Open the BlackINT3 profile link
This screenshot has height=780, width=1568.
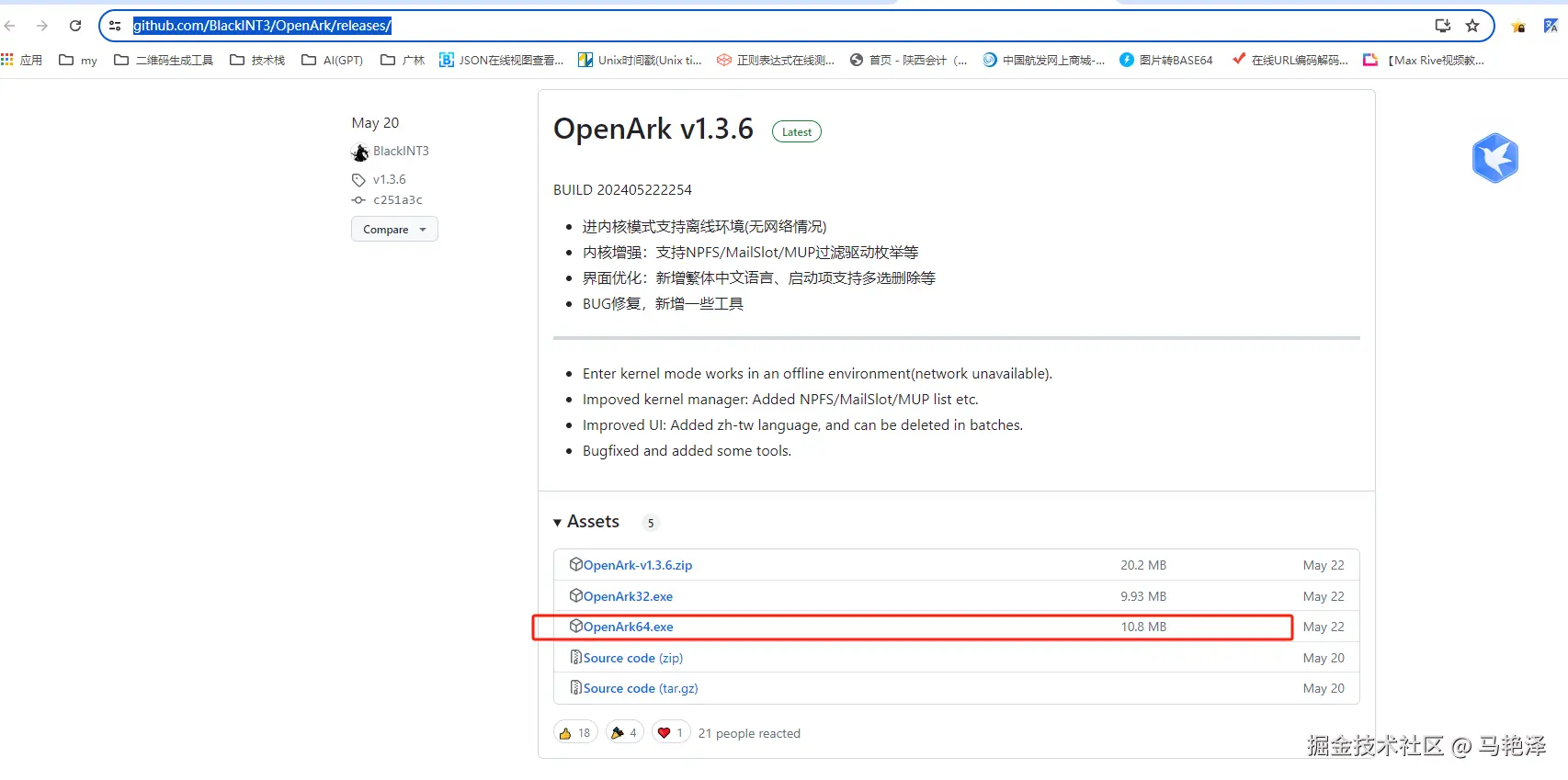click(401, 151)
